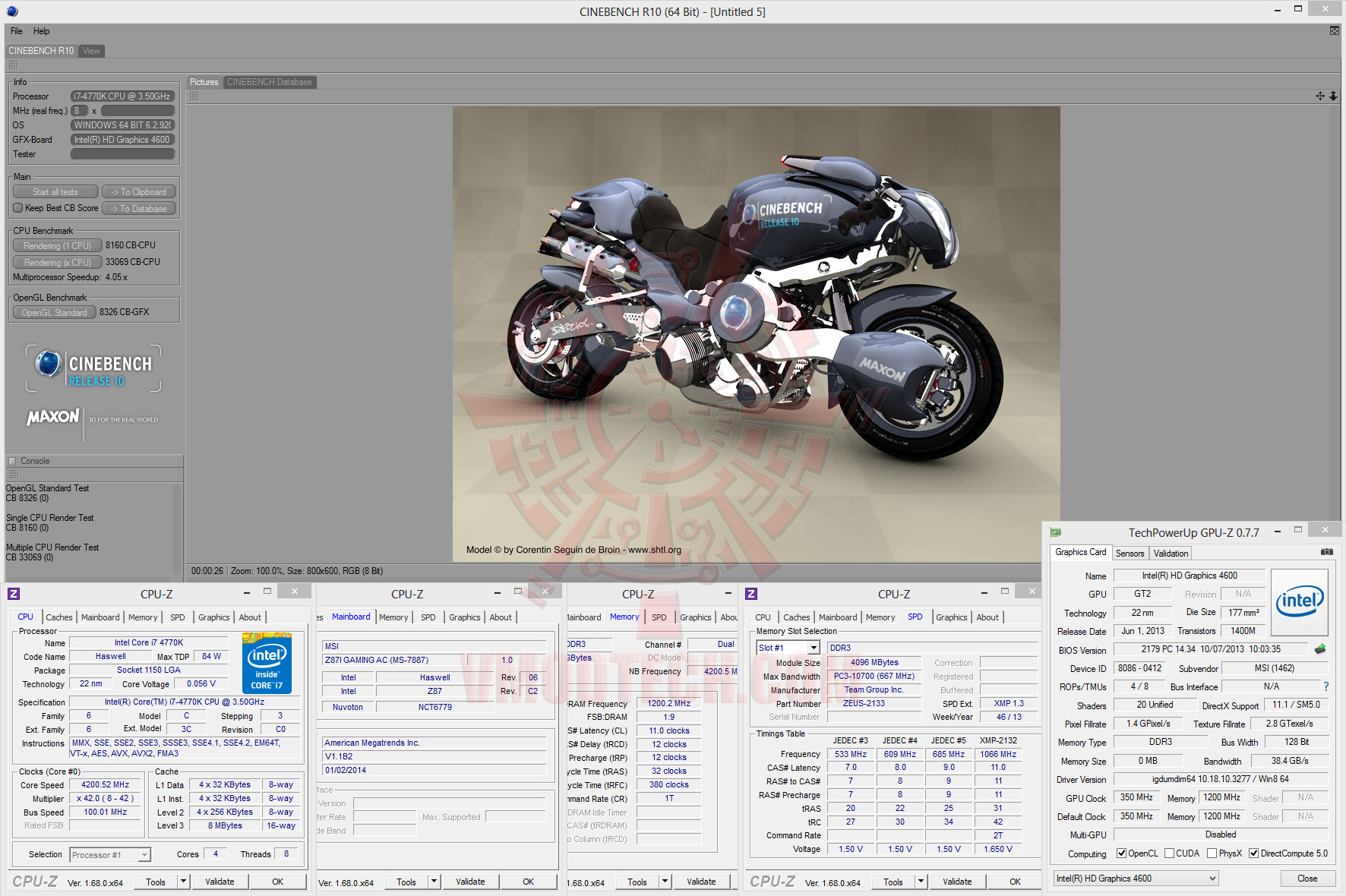The height and width of the screenshot is (896, 1346).
Task: Open Tools dropdown arrow in CPU-Z SPD window
Action: tap(921, 882)
